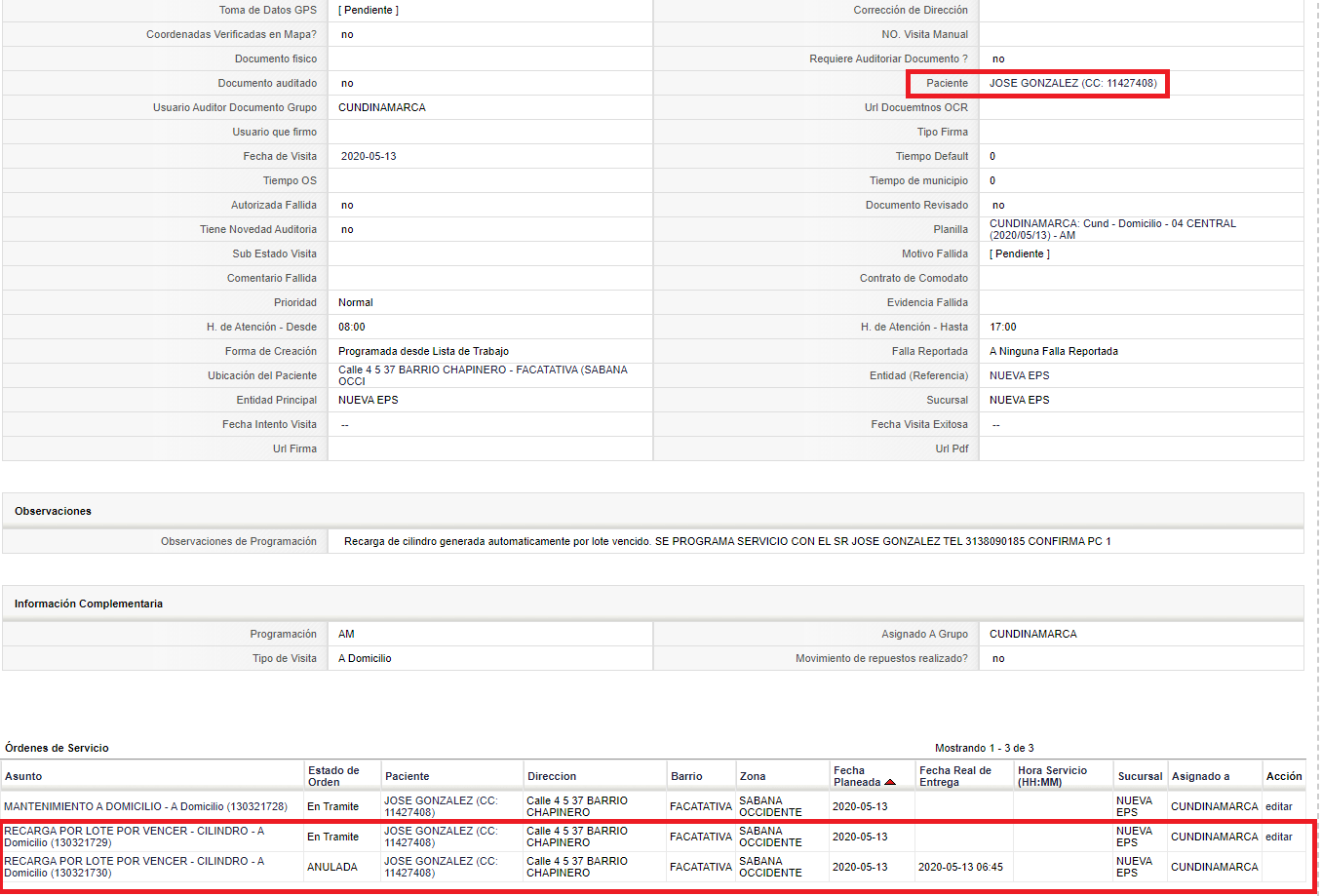Click Toma de Datos GPS [ Pendiente ] value
1322x896 pixels.
[x=369, y=10]
